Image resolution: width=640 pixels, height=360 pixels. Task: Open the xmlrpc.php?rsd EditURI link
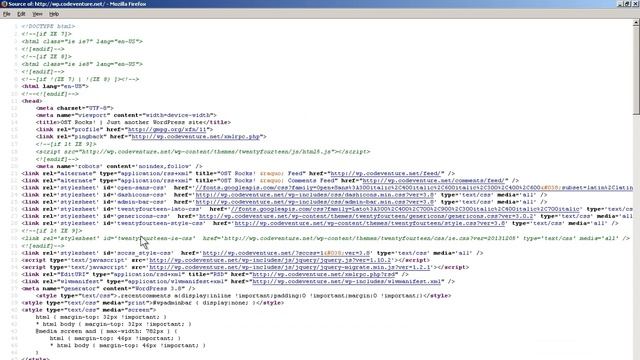325,275
